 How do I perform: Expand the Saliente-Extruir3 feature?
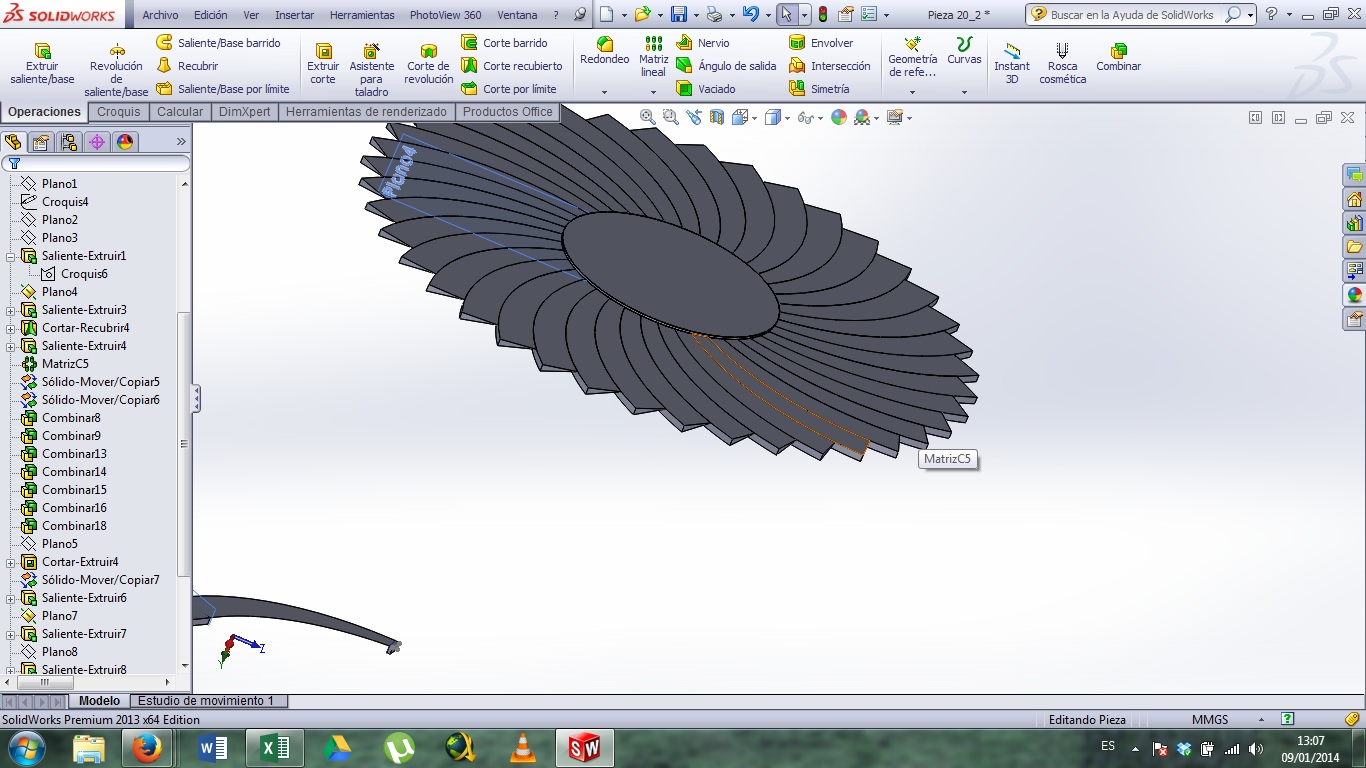11,310
